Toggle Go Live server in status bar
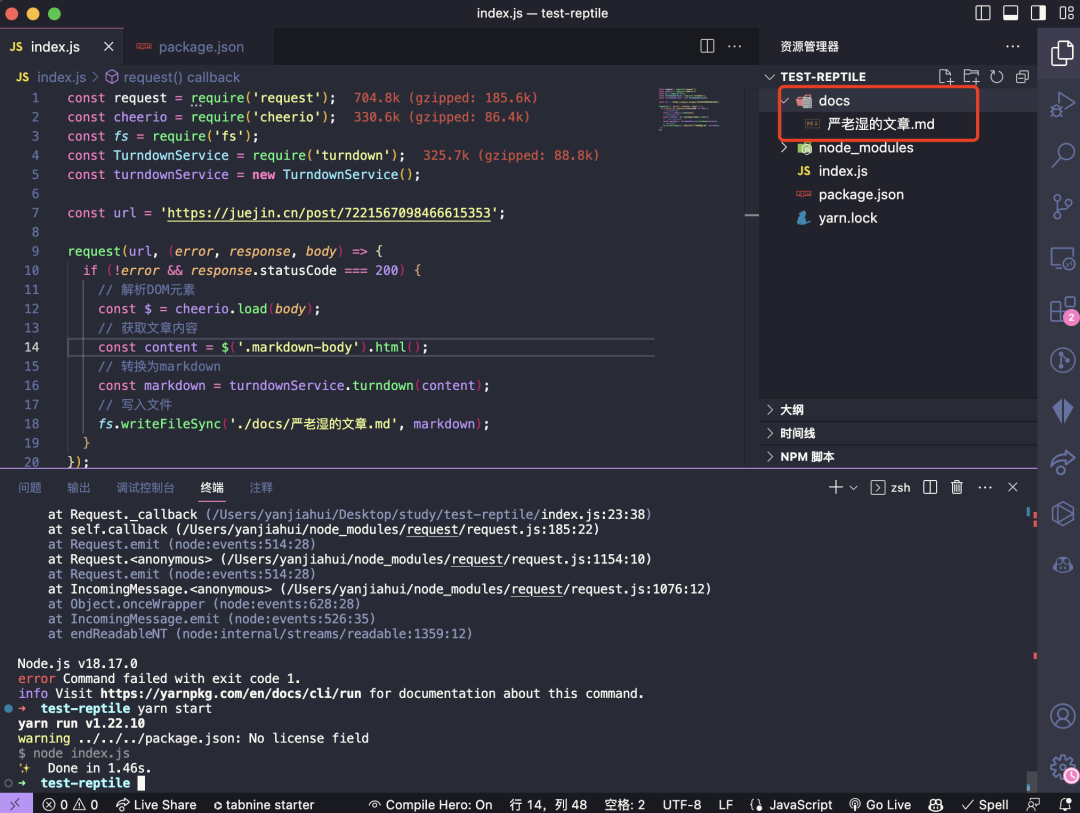1080x813 pixels. click(880, 804)
